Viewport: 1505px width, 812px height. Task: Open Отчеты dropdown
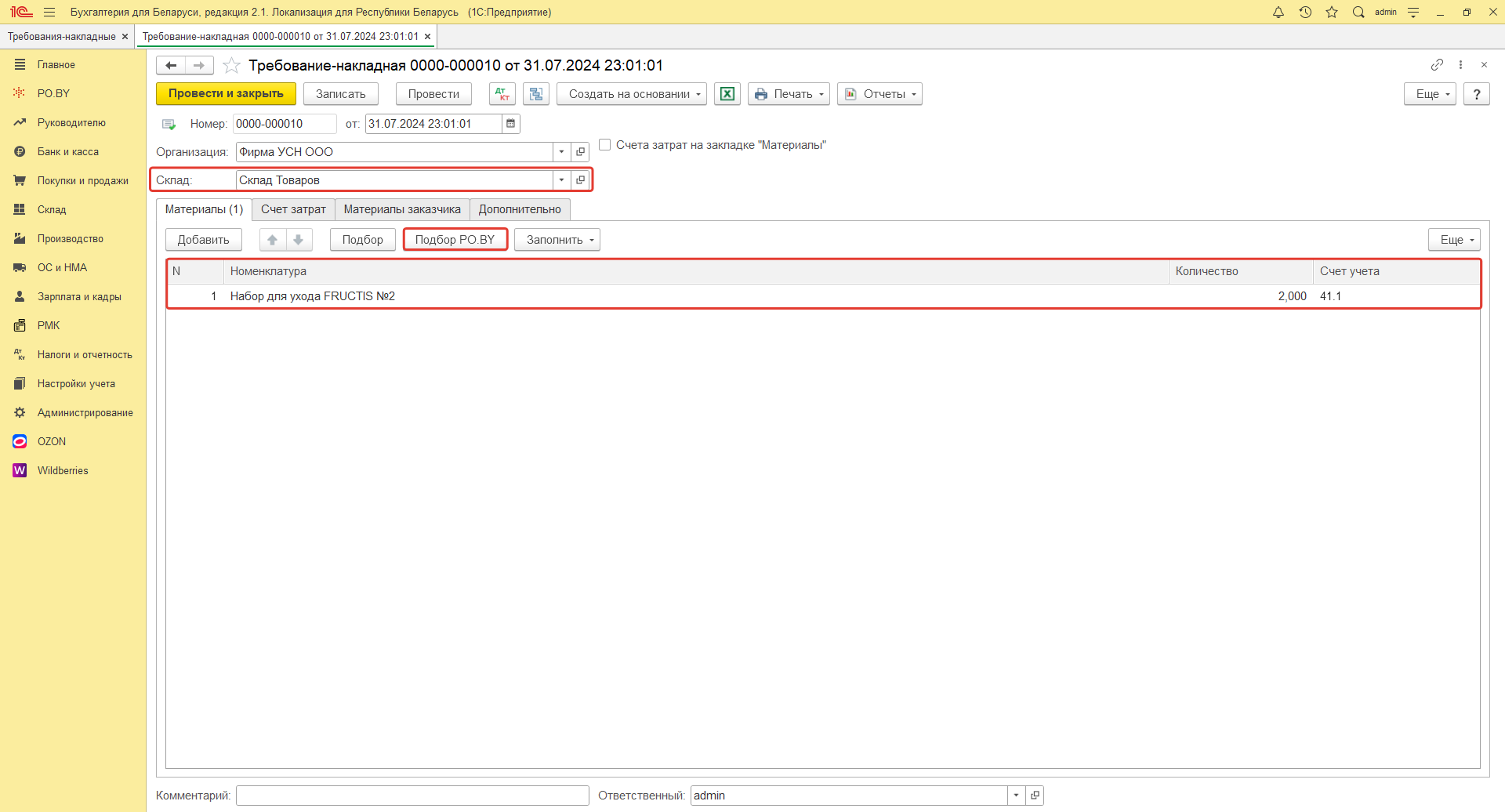(879, 94)
